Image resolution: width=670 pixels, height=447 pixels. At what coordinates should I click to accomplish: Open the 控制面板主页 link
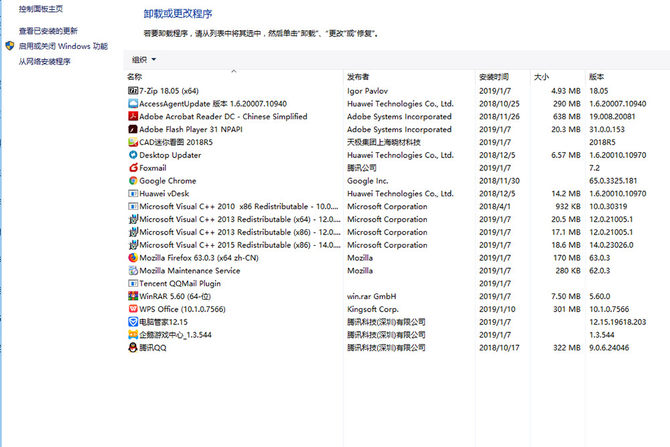point(41,9)
